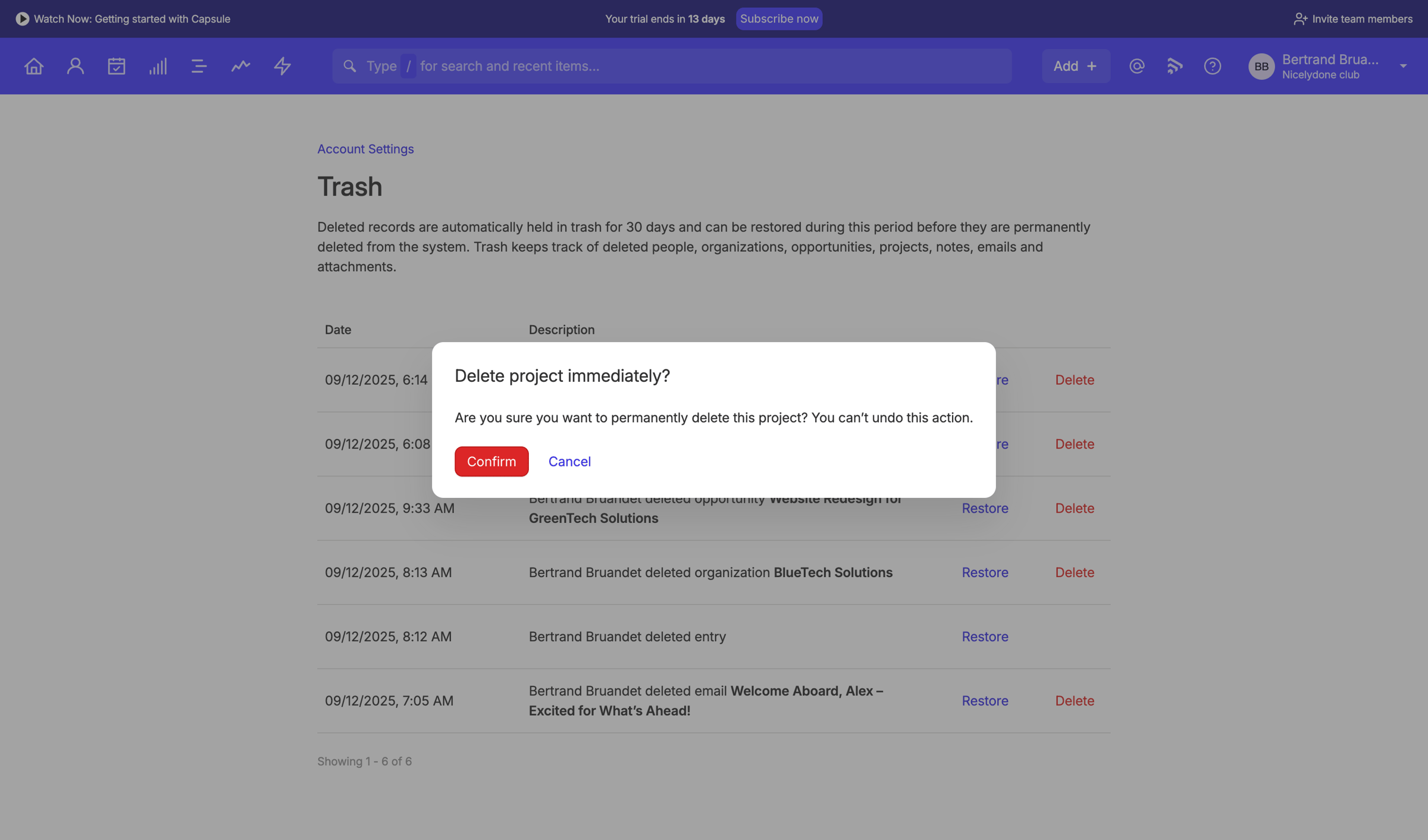Click the 'Date' column header
1428x840 pixels.
(338, 330)
